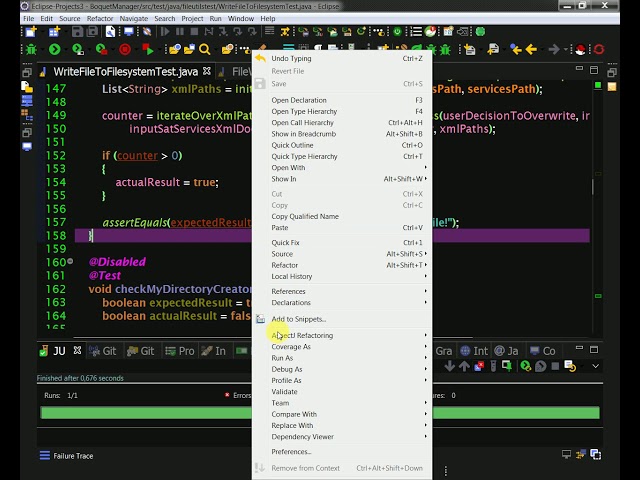640x480 pixels.
Task: Click Previous Failed Test up arrow in JUnit view
Action: click(x=464, y=366)
